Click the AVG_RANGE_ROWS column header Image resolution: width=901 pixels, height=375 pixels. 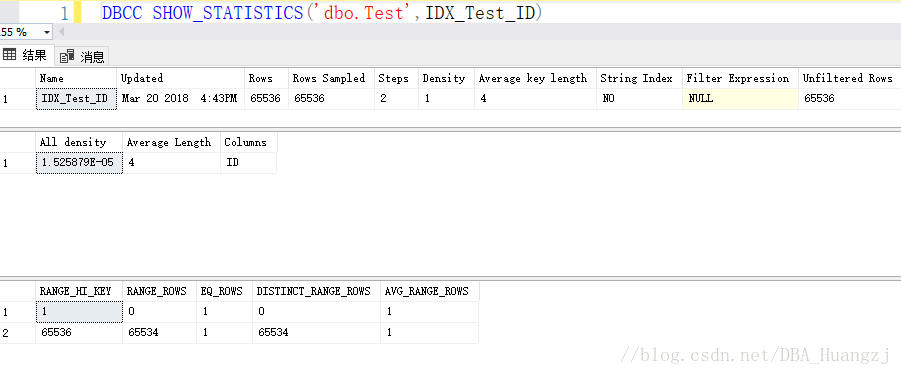(x=429, y=291)
